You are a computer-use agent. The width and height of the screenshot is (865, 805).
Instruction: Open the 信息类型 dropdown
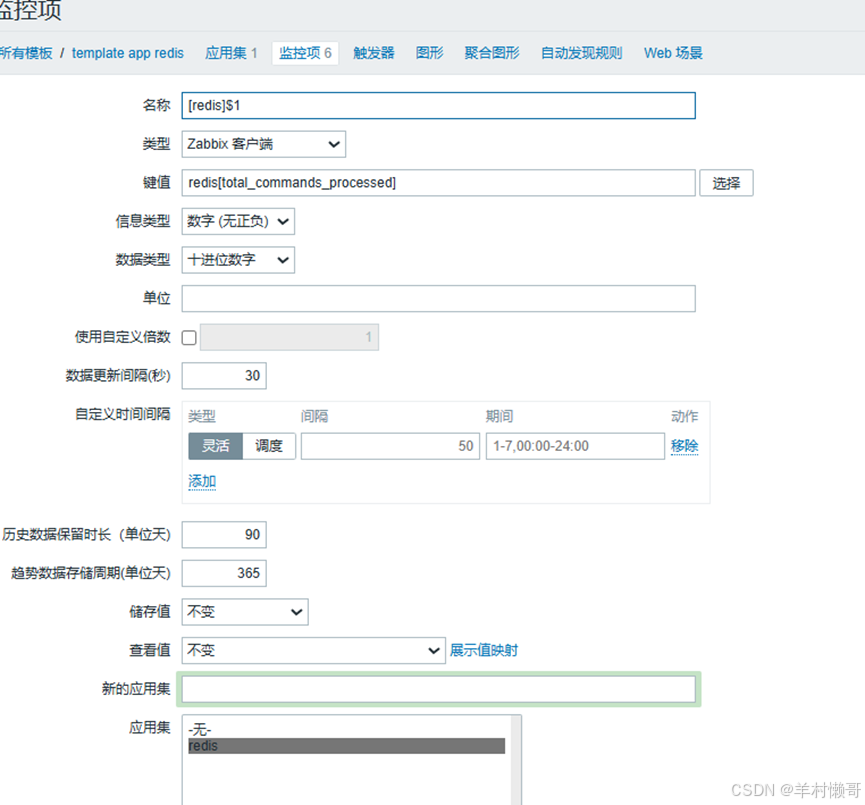pyautogui.click(x=238, y=221)
